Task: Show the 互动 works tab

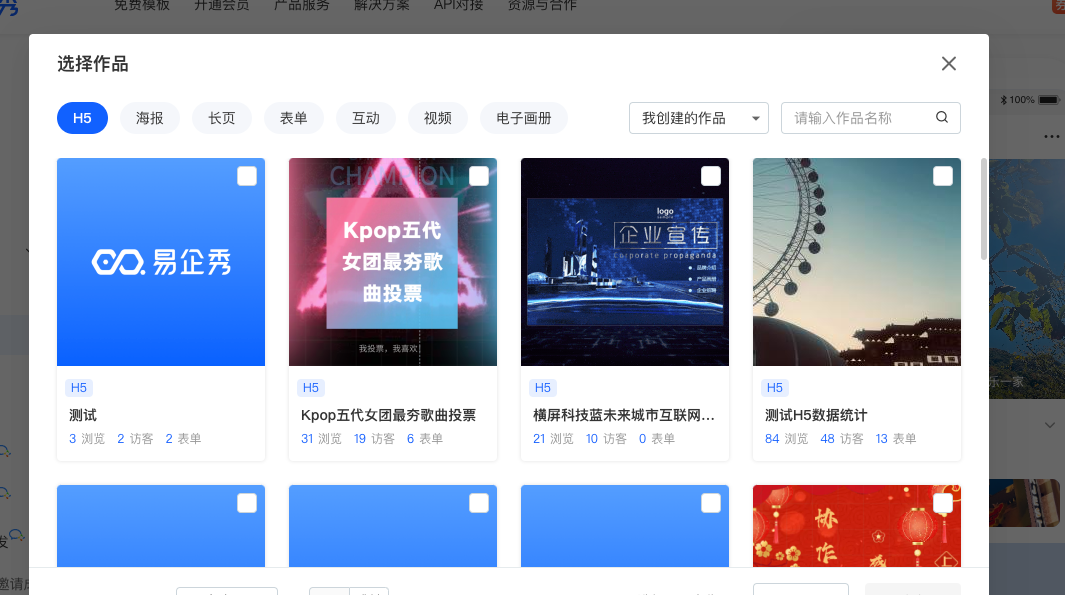Action: 365,118
